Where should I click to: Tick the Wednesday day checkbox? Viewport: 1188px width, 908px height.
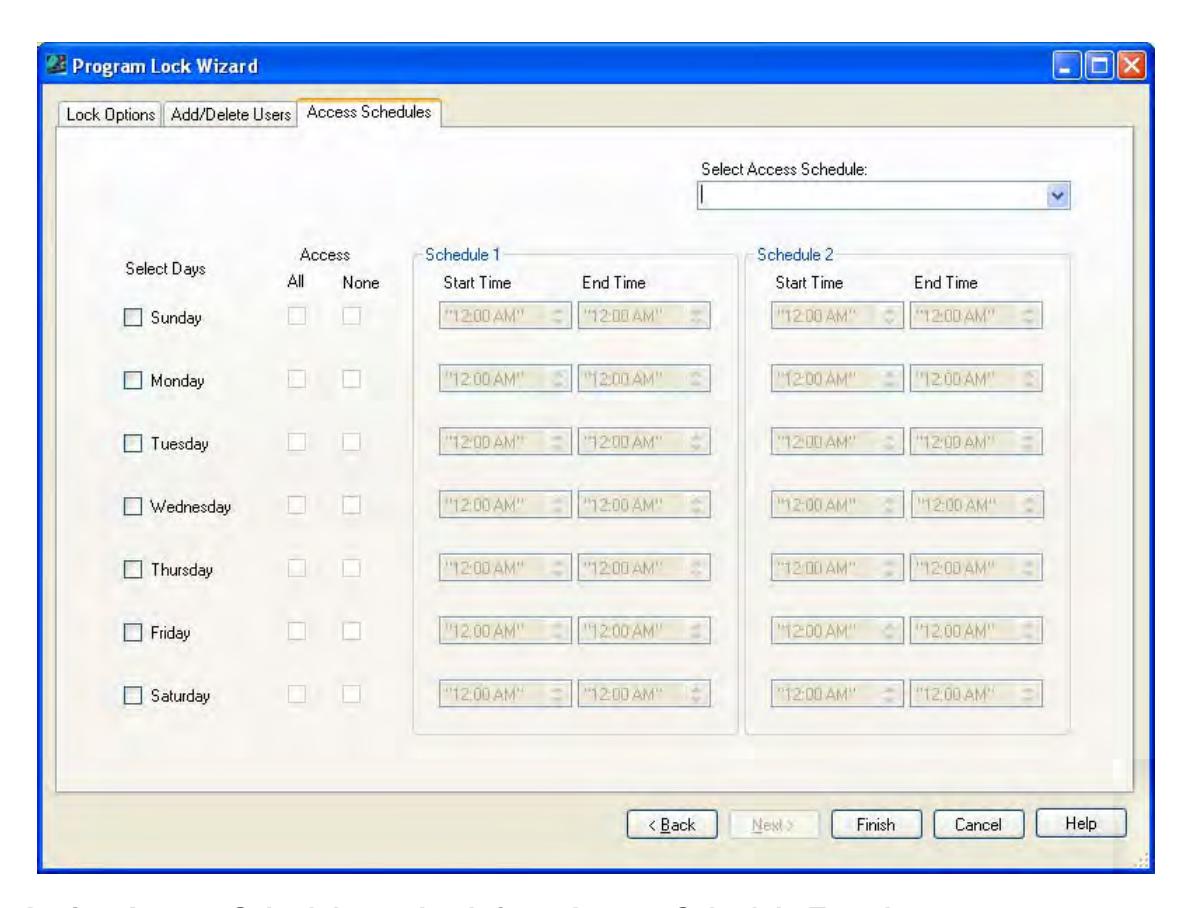(133, 506)
